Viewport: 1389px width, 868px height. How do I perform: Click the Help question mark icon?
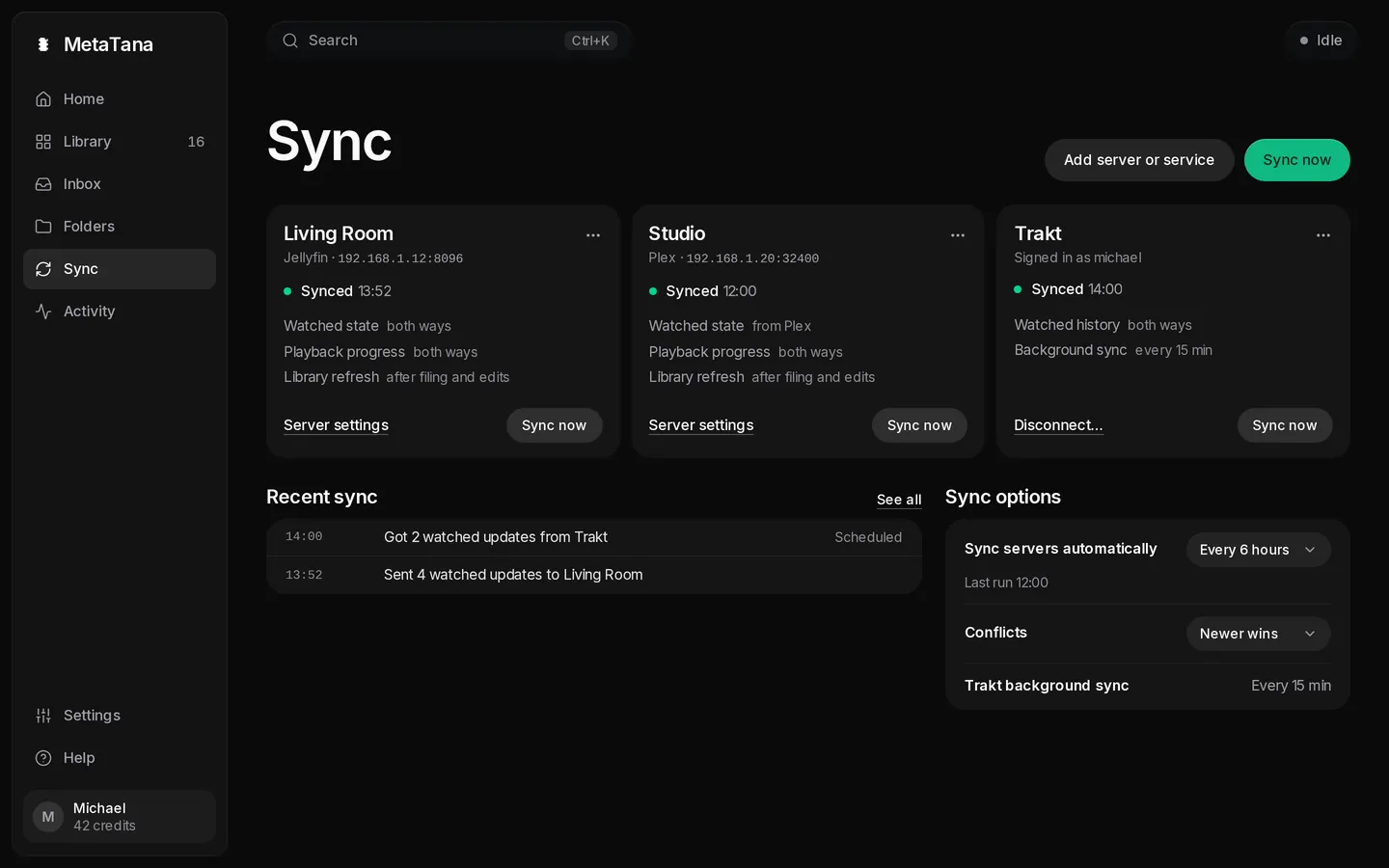point(43,758)
